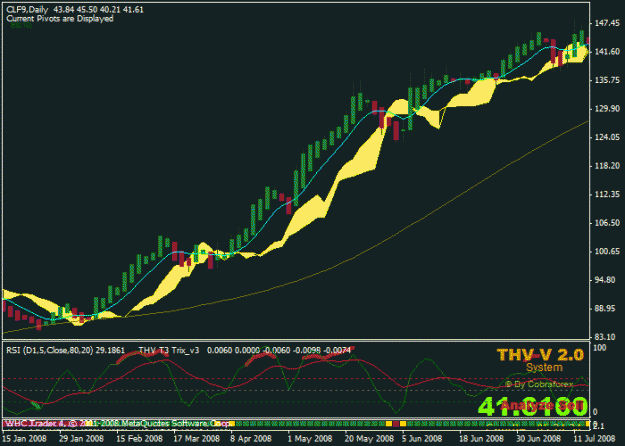Click the '15 Feb 2008' time axis label
The height and width of the screenshot is (446, 625).
[x=140, y=439]
